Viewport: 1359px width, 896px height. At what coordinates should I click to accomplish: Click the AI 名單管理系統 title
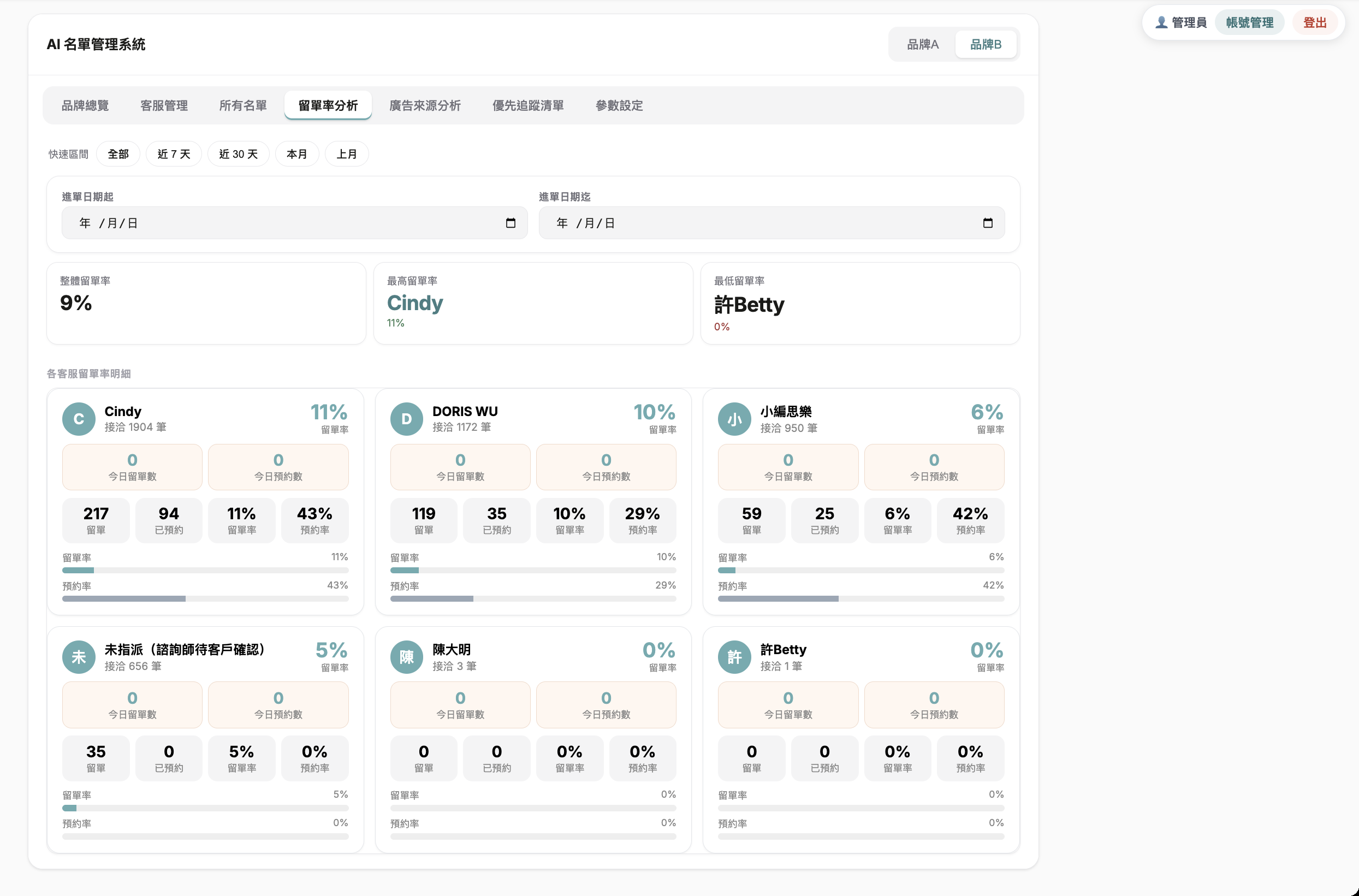(96, 45)
